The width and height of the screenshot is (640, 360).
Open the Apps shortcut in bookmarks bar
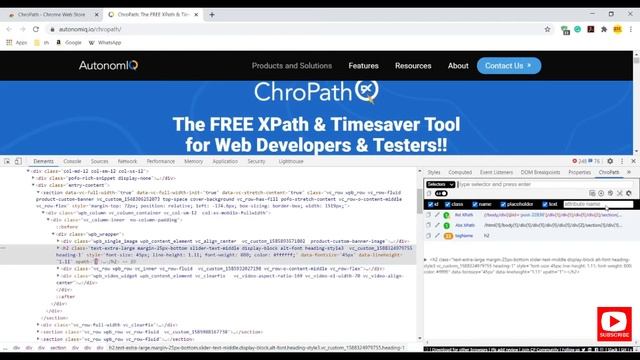[x=17, y=42]
